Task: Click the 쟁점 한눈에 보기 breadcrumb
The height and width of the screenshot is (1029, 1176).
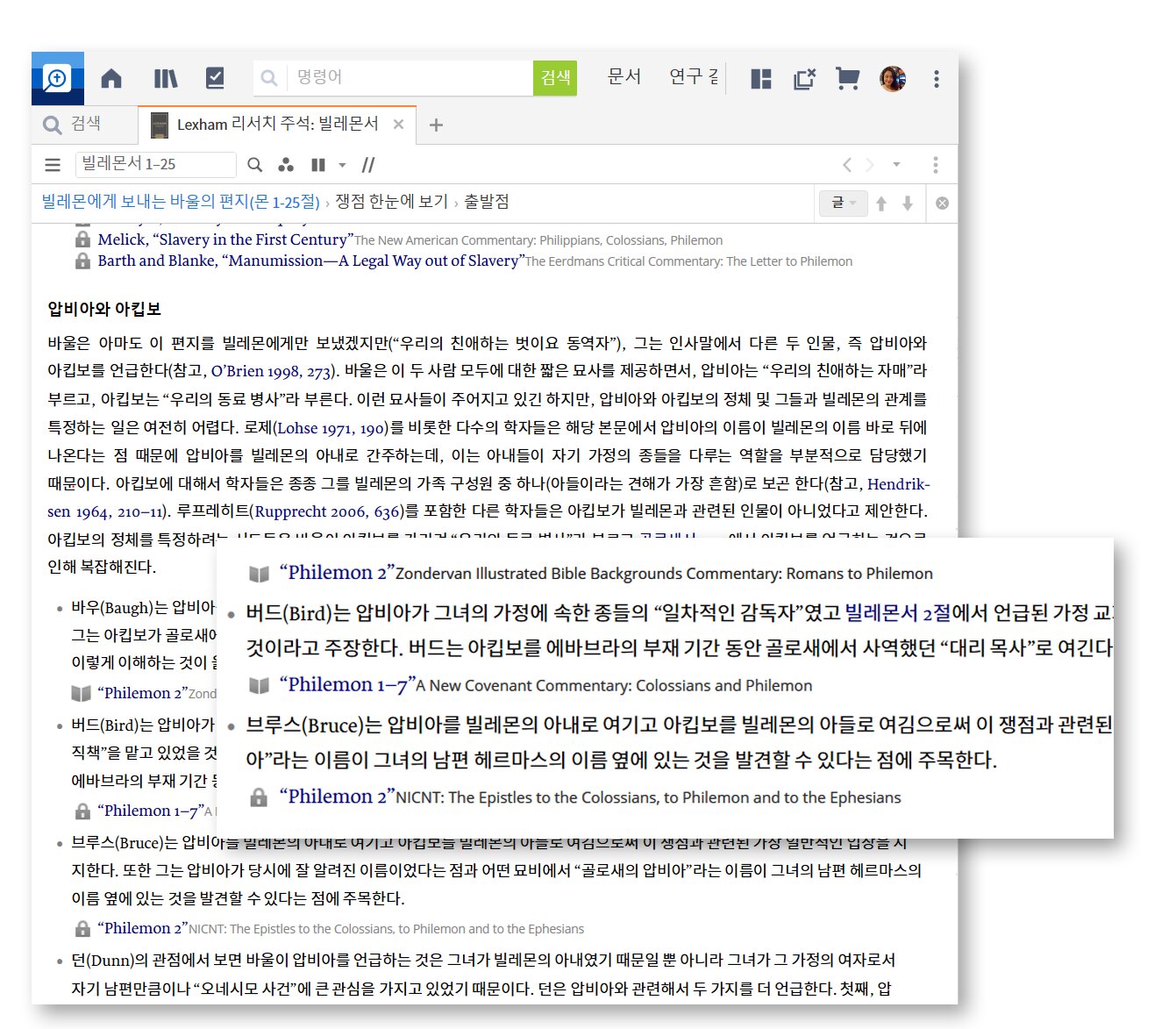Action: [x=391, y=203]
